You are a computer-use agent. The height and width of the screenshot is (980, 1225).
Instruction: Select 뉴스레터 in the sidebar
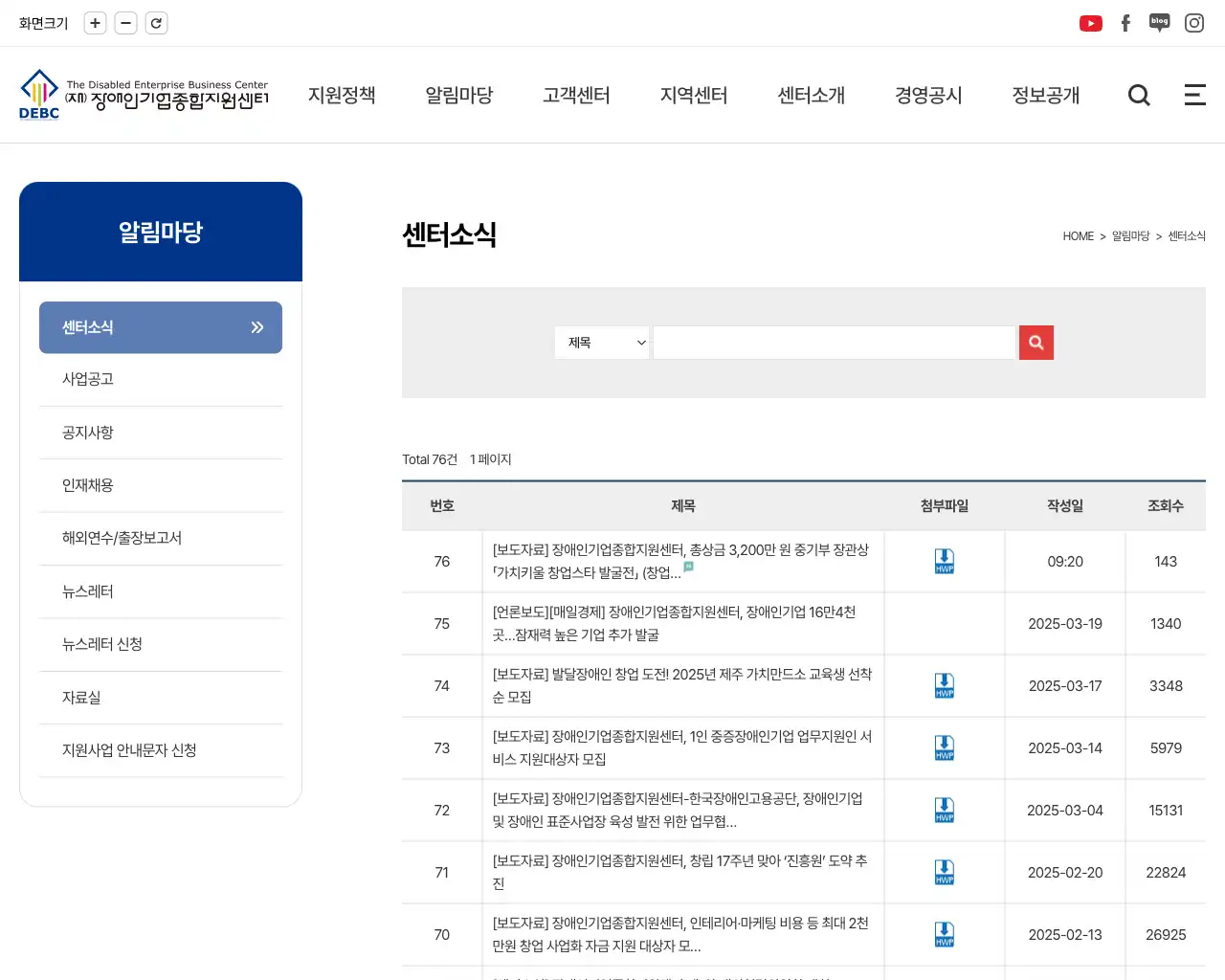pos(161,591)
